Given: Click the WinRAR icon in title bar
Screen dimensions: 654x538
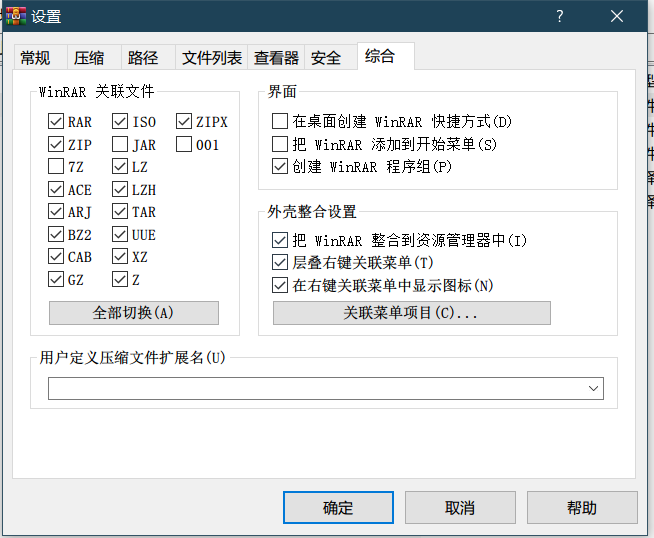Looking at the screenshot, I should coord(16,16).
